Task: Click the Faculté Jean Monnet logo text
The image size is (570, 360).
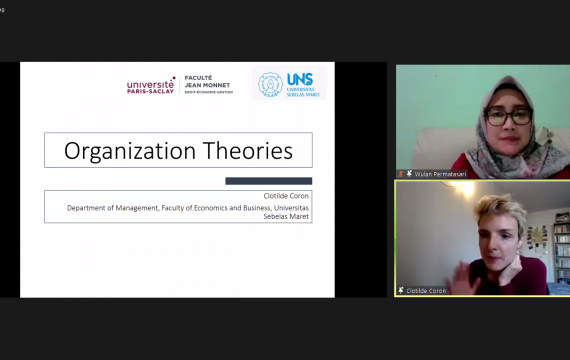Action: (x=208, y=85)
